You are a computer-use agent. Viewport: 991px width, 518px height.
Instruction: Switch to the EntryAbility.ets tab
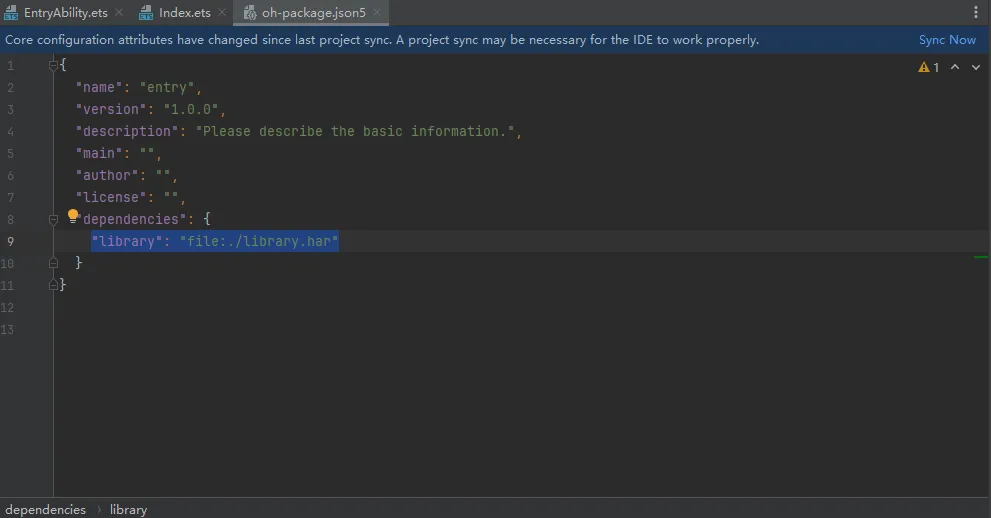66,13
